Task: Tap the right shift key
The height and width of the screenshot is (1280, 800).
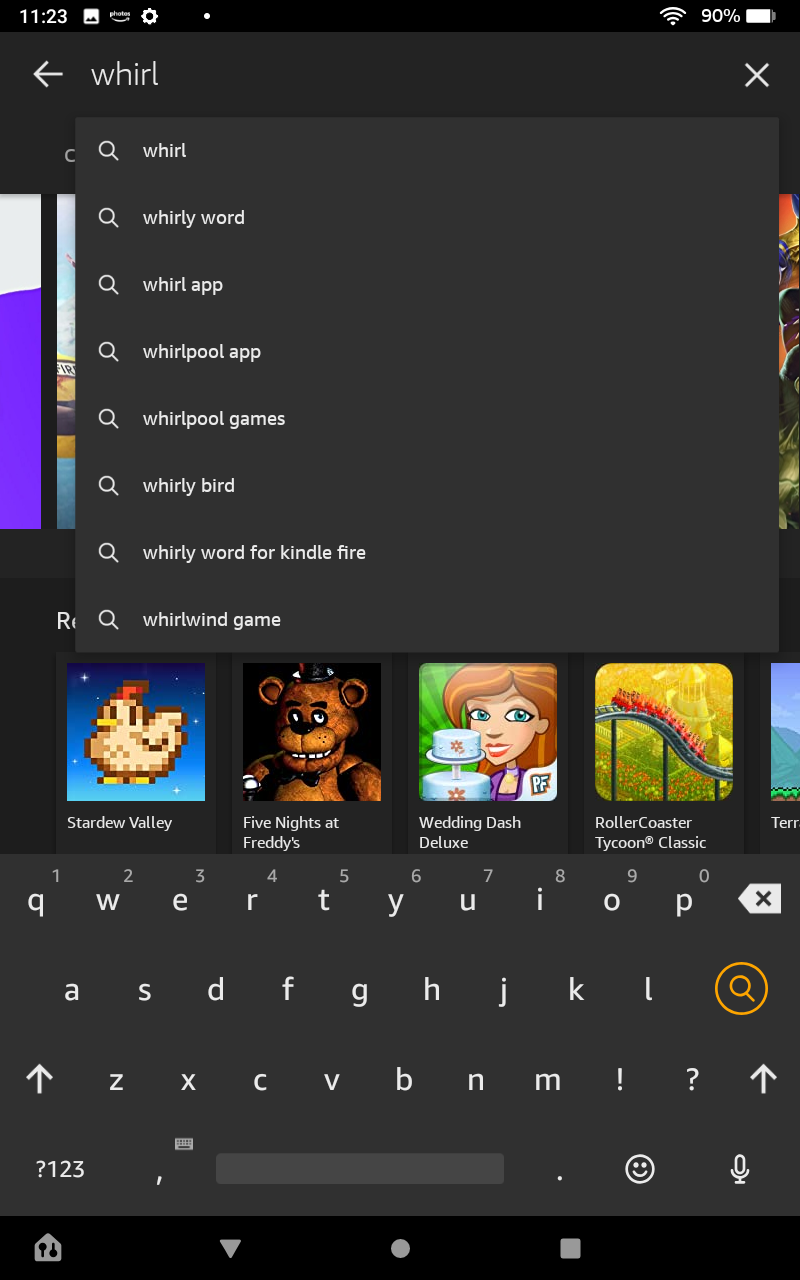Action: 763,1078
